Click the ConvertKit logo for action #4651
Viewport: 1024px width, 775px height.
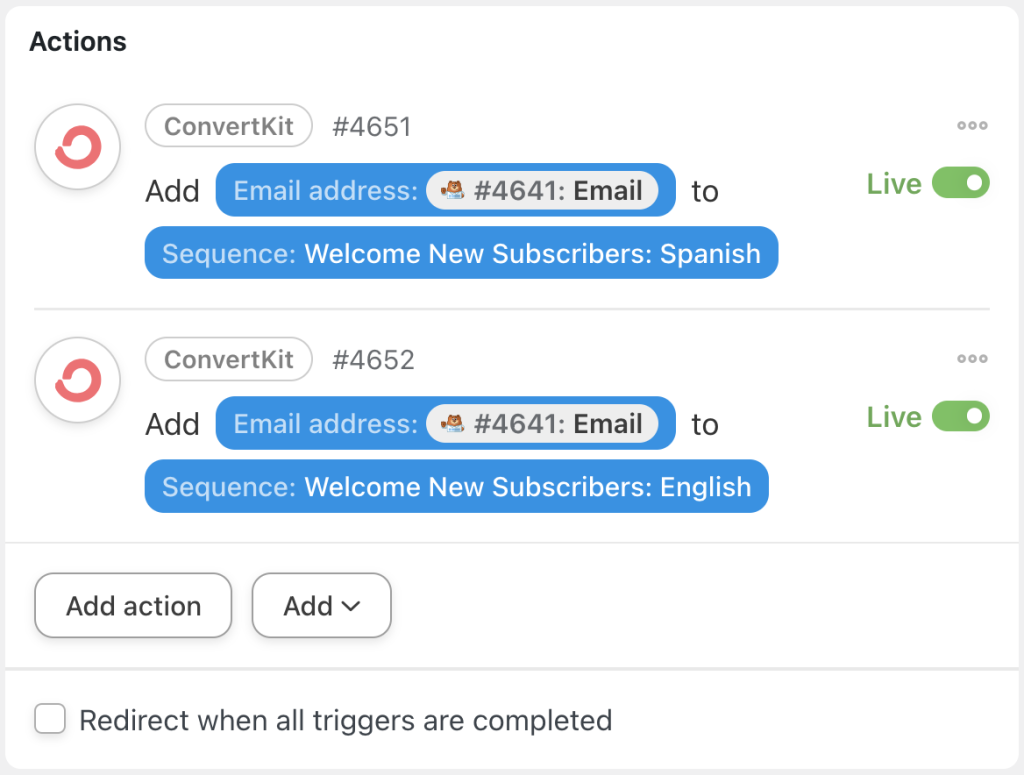(77, 146)
